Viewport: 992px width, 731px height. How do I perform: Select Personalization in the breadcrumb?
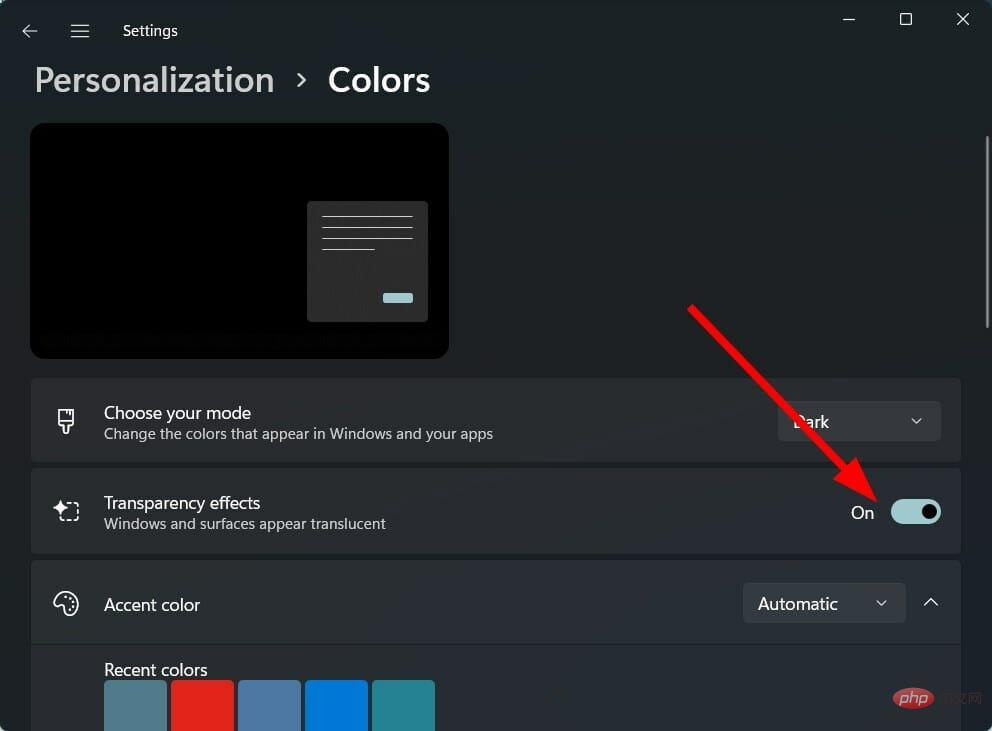153,80
